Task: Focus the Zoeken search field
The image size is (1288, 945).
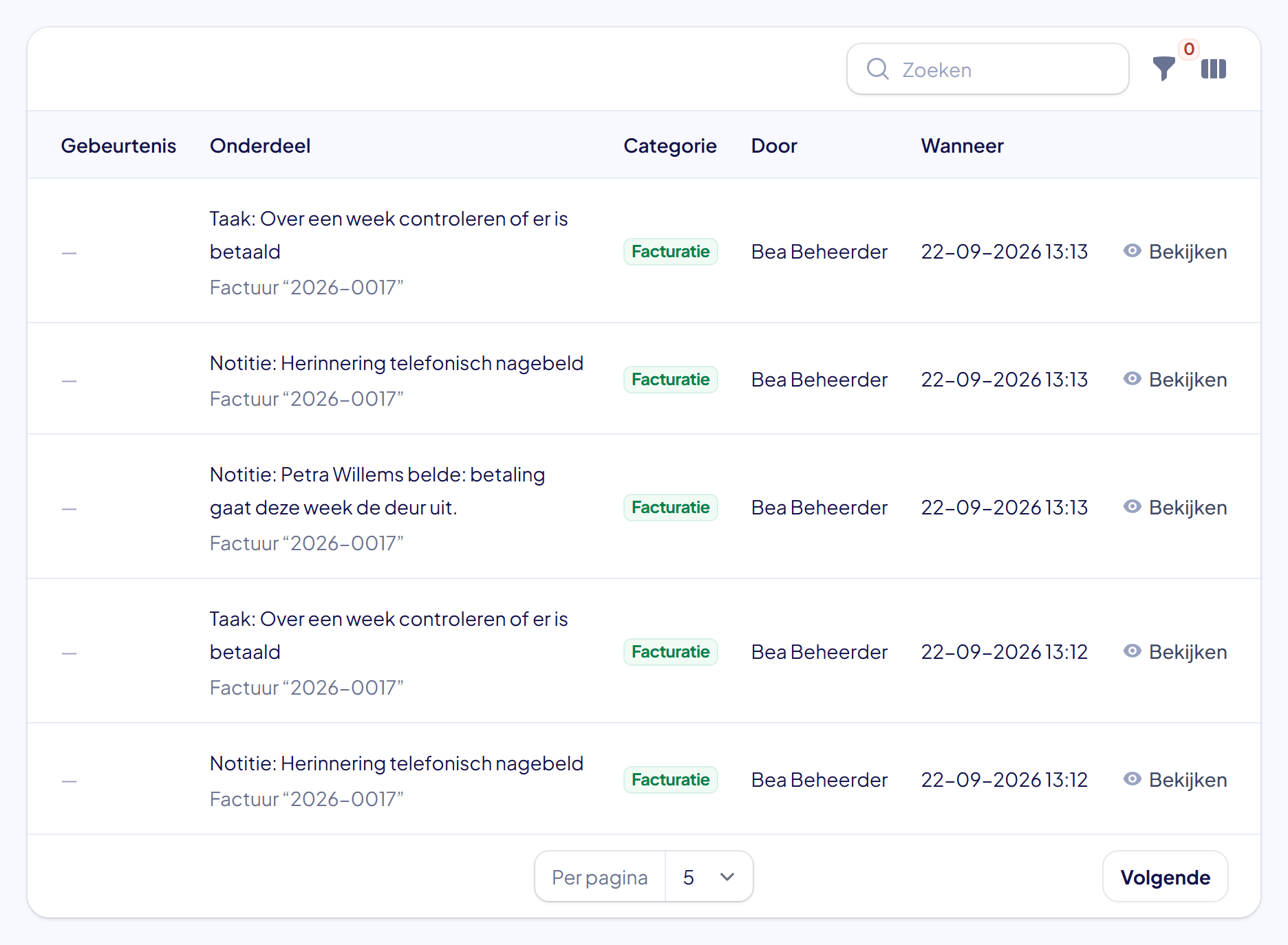Action: [988, 69]
